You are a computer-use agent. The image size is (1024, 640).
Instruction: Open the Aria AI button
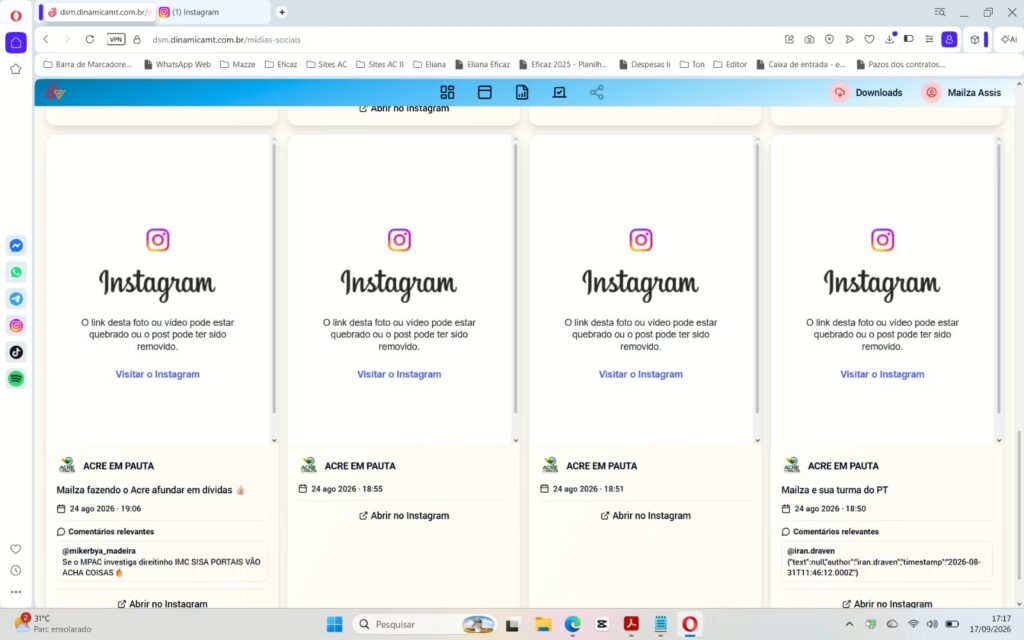click(1009, 39)
